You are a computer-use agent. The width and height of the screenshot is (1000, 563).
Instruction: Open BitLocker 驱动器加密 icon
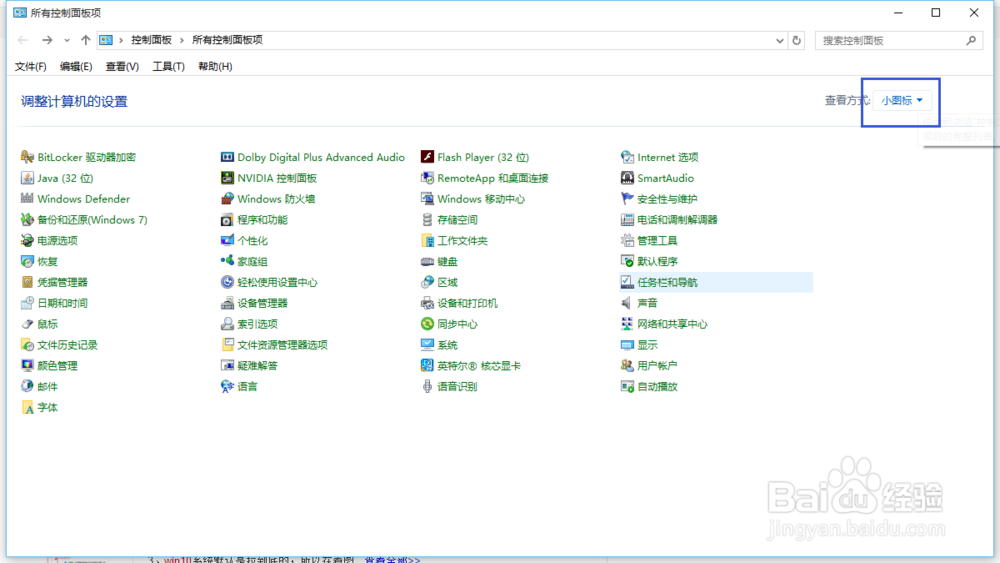coord(27,157)
